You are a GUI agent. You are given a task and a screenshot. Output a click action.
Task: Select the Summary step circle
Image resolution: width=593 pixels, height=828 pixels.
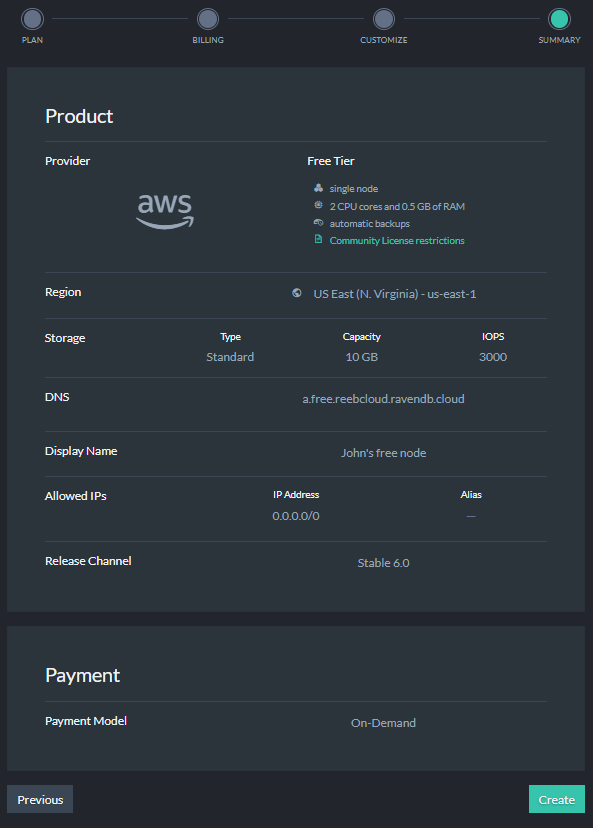pyautogui.click(x=559, y=19)
